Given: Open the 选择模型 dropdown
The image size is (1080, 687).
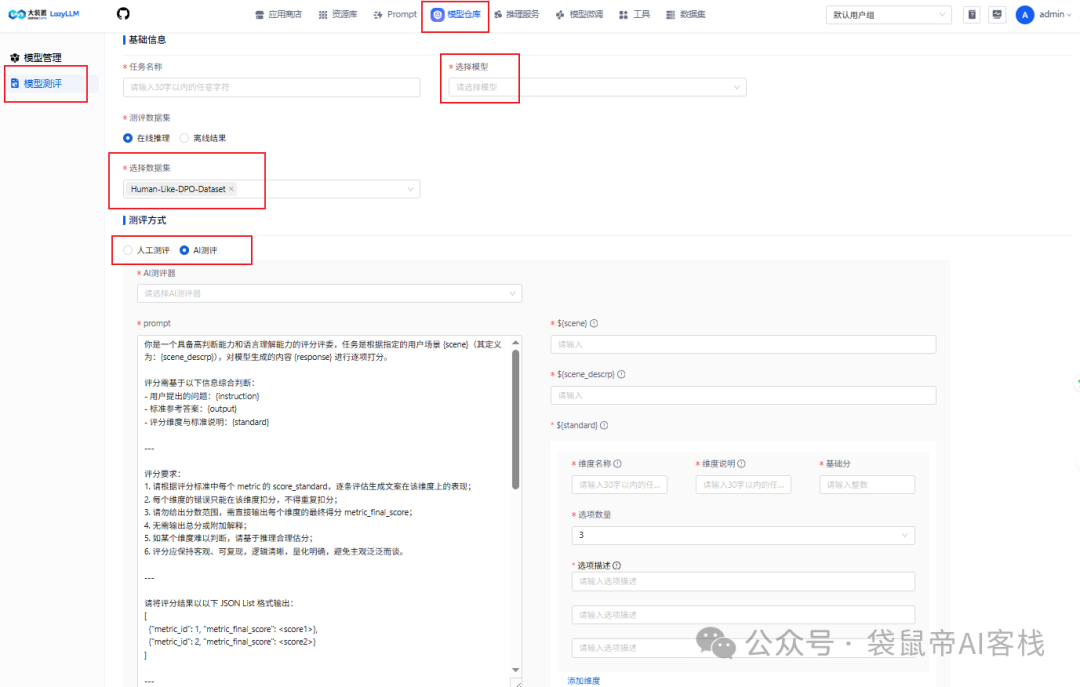Looking at the screenshot, I should (x=597, y=88).
